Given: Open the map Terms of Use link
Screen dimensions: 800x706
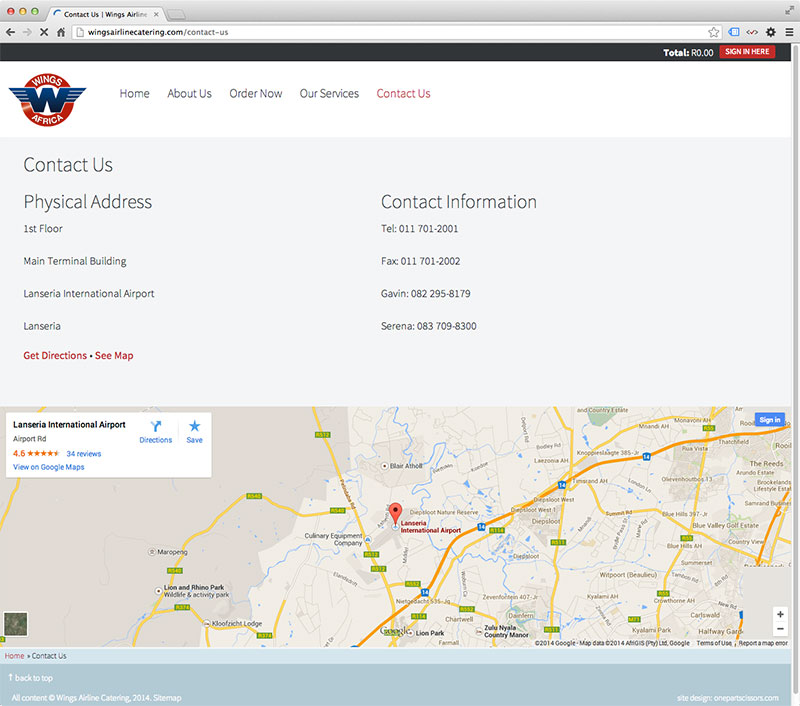Looking at the screenshot, I should pos(714,643).
